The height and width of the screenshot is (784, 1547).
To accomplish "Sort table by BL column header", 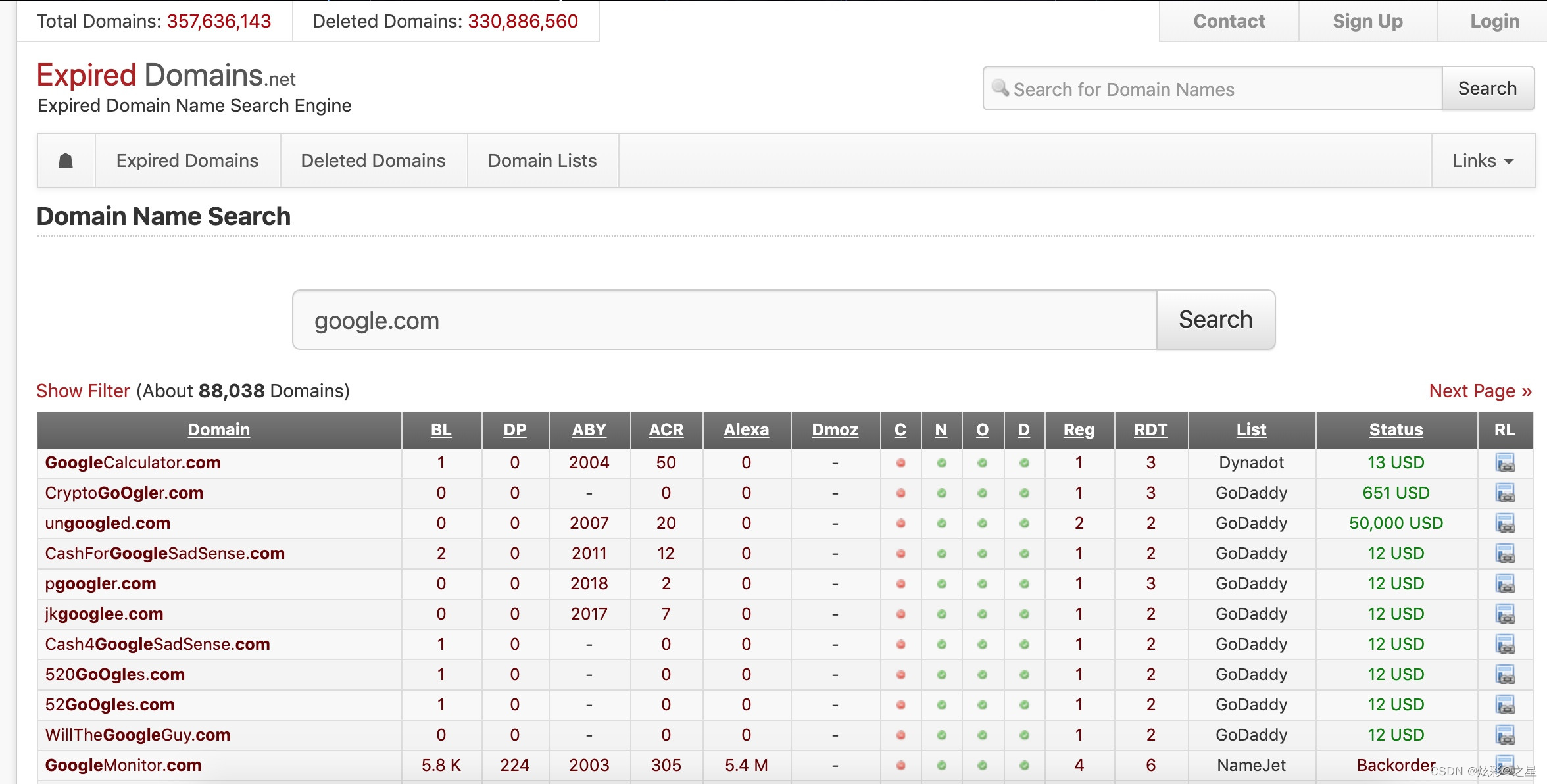I will pos(441,430).
